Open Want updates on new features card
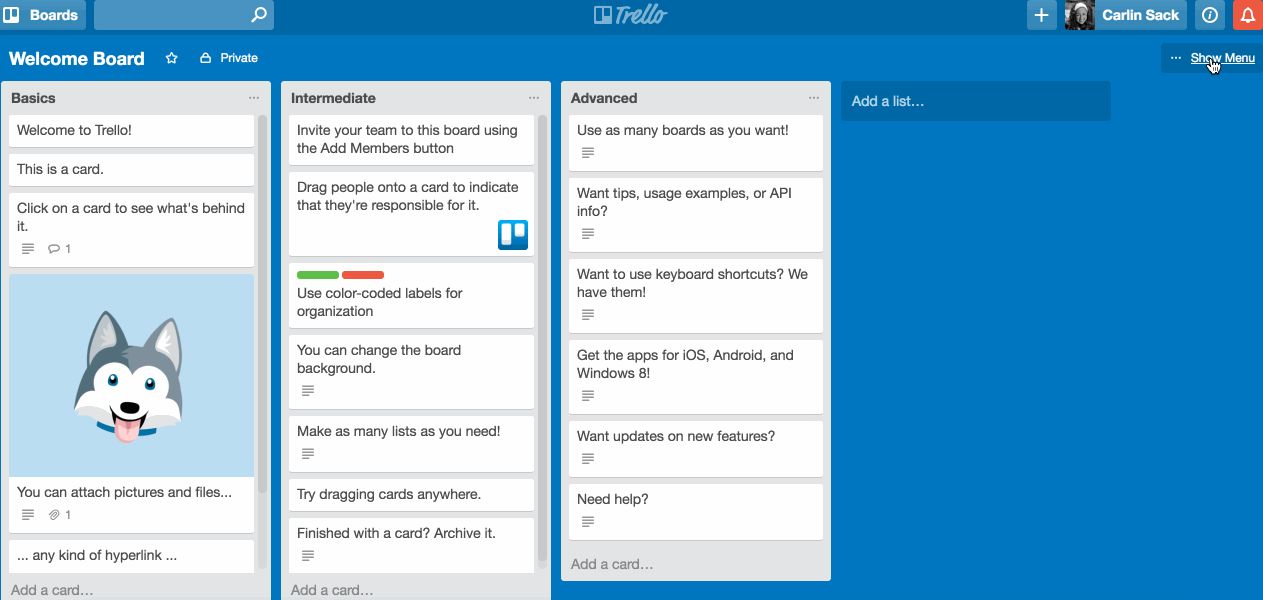Image resolution: width=1263 pixels, height=600 pixels. pyautogui.click(x=696, y=449)
